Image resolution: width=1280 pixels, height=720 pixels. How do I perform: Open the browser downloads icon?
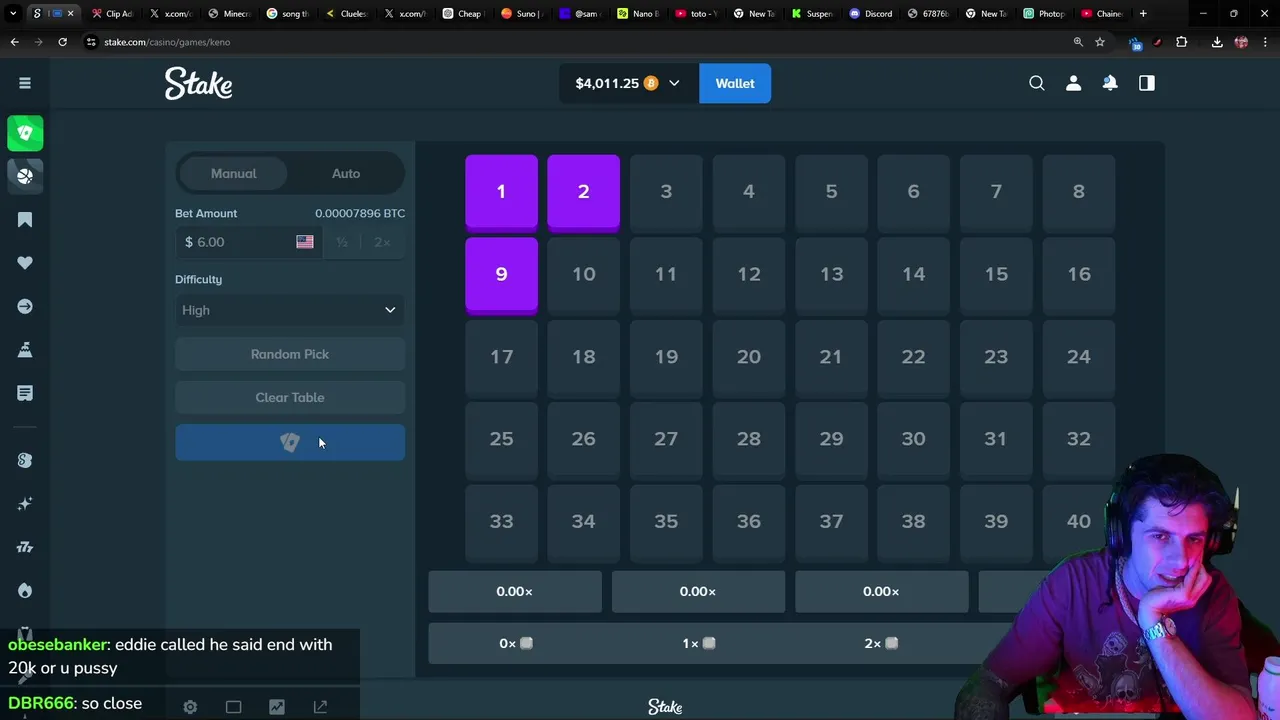(x=1217, y=42)
